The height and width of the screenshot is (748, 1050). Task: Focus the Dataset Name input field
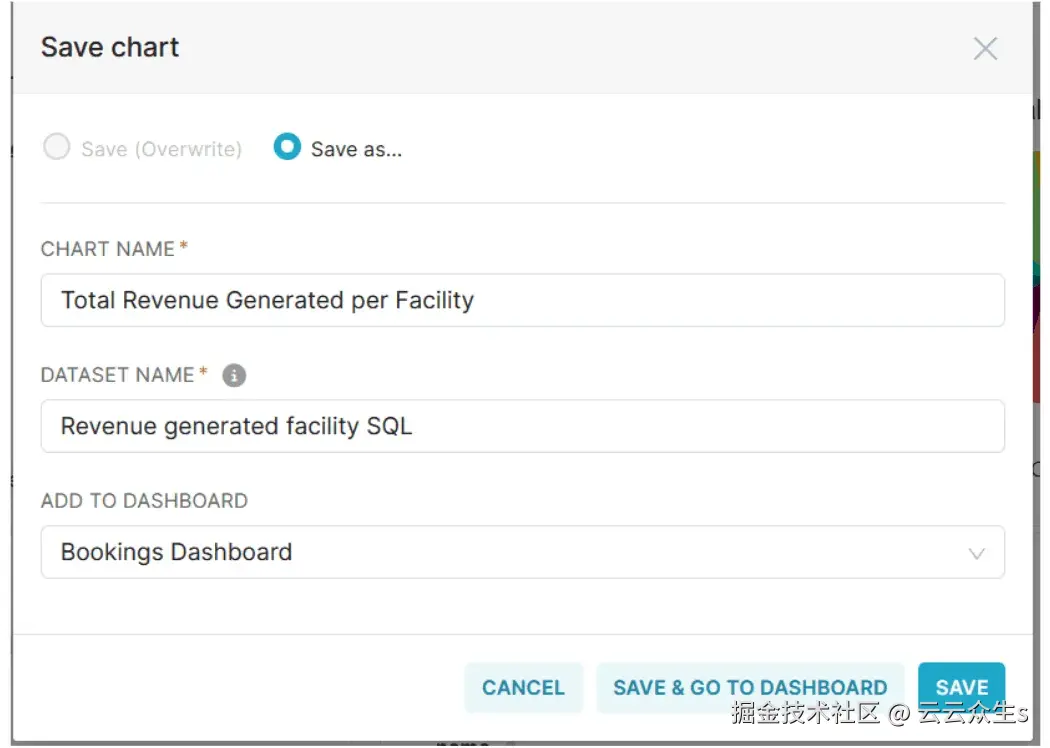522,426
